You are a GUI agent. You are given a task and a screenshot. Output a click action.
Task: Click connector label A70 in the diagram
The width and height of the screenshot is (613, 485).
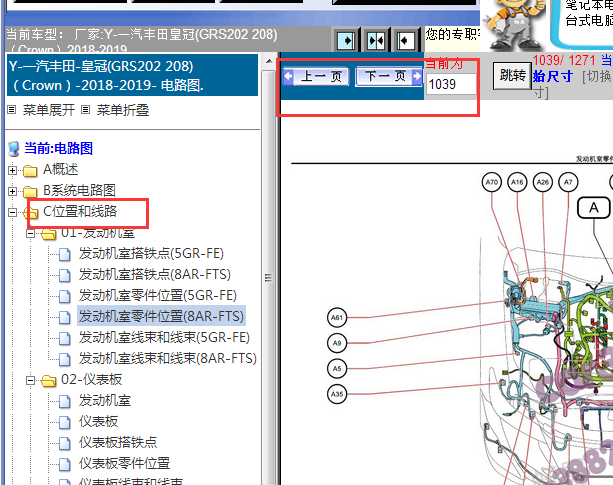click(x=491, y=182)
